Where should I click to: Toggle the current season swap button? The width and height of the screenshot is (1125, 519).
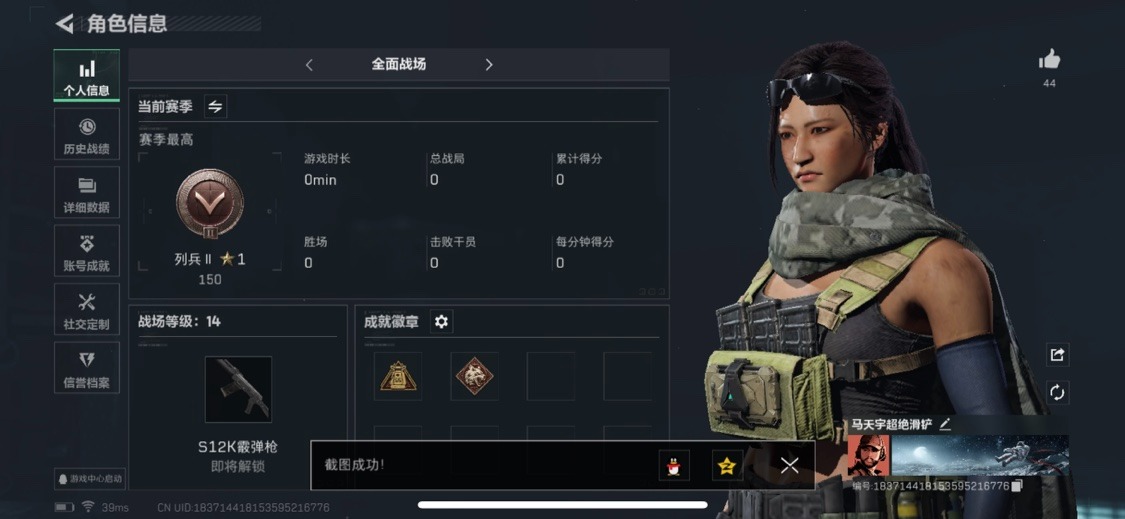(x=215, y=106)
